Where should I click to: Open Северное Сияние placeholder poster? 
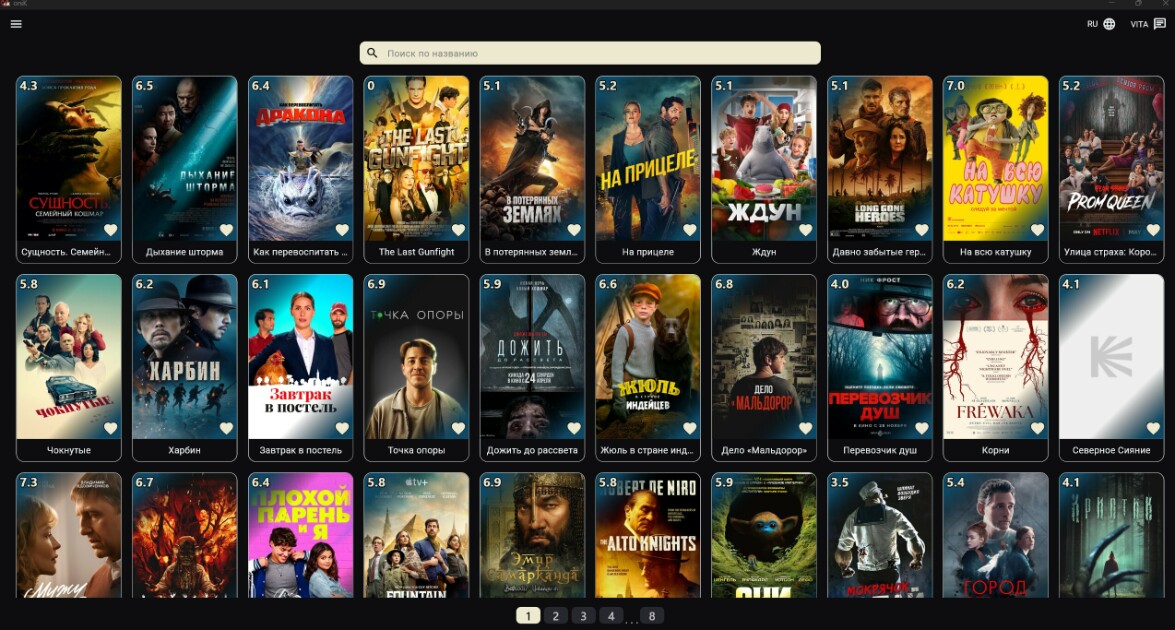click(x=1111, y=357)
